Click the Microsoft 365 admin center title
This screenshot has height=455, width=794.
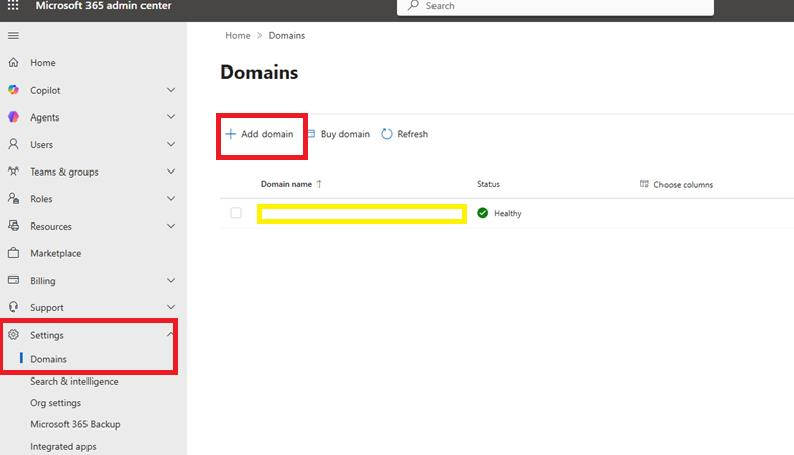click(x=103, y=6)
